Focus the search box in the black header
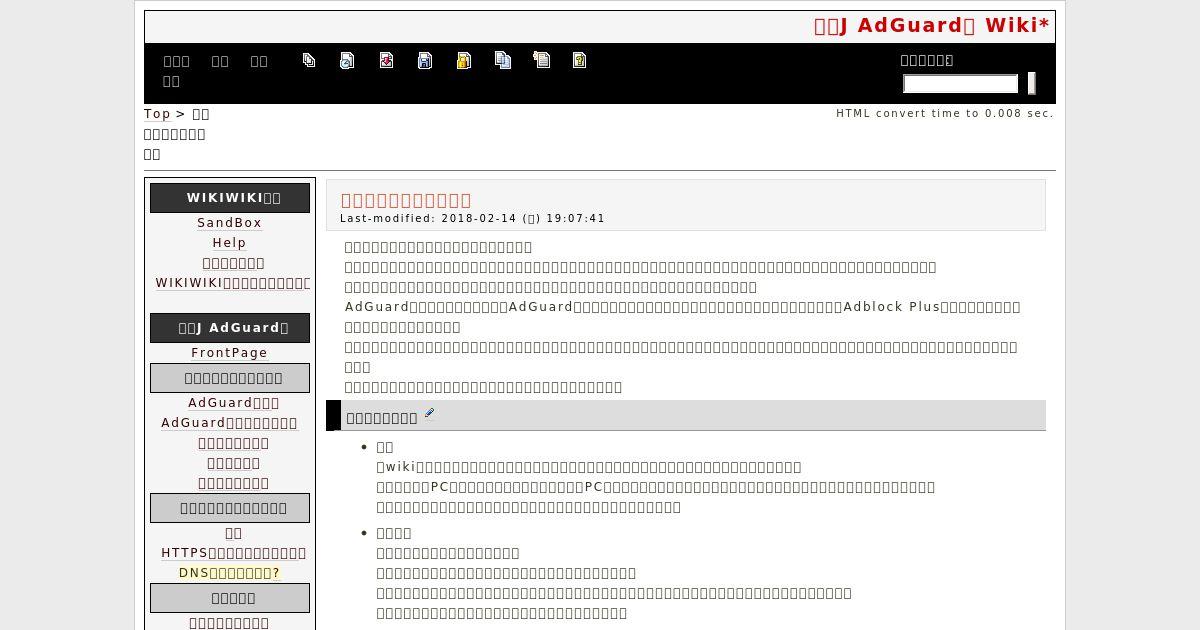This screenshot has height=630, width=1200. click(x=960, y=84)
